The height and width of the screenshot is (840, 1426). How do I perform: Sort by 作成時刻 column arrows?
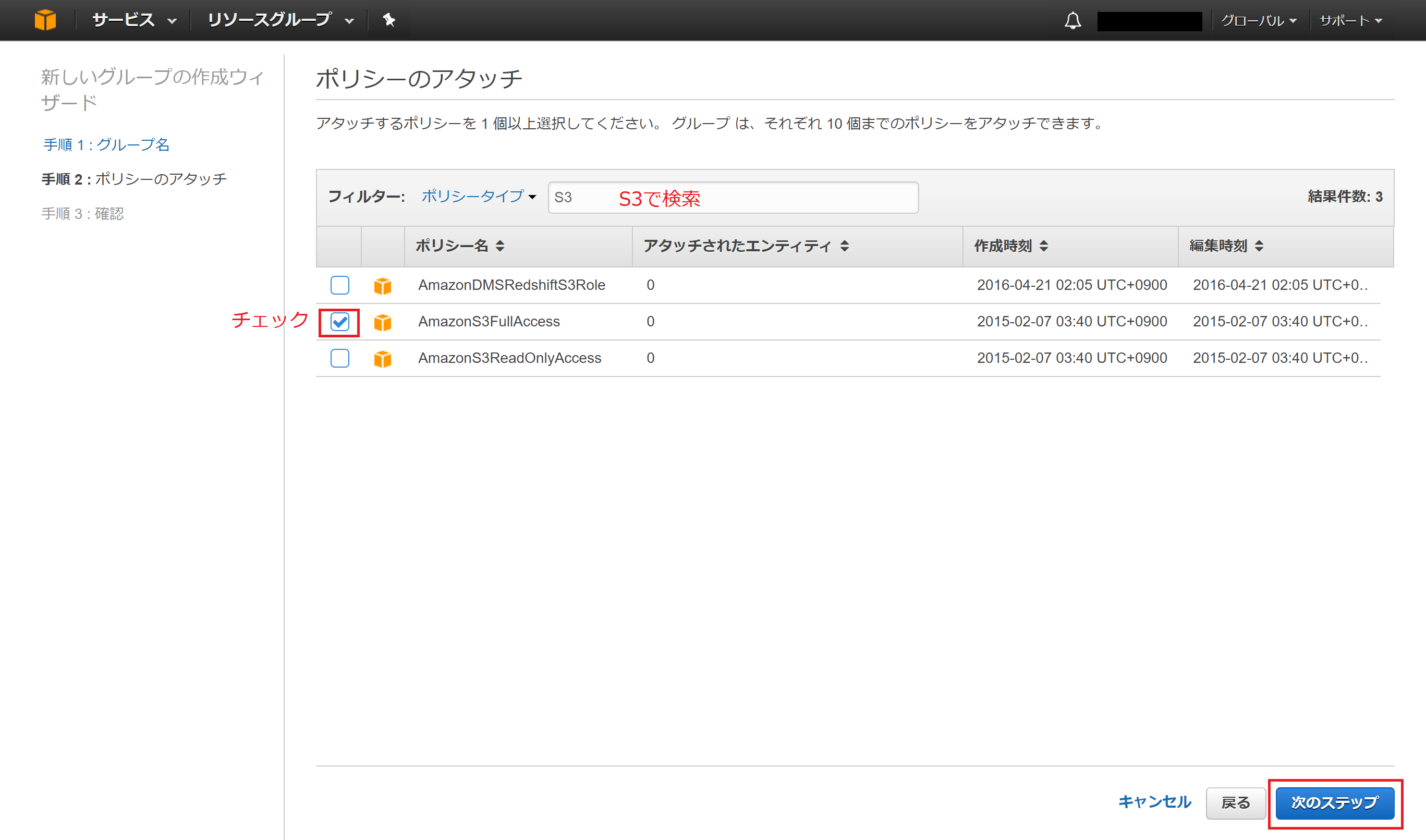(x=1043, y=246)
